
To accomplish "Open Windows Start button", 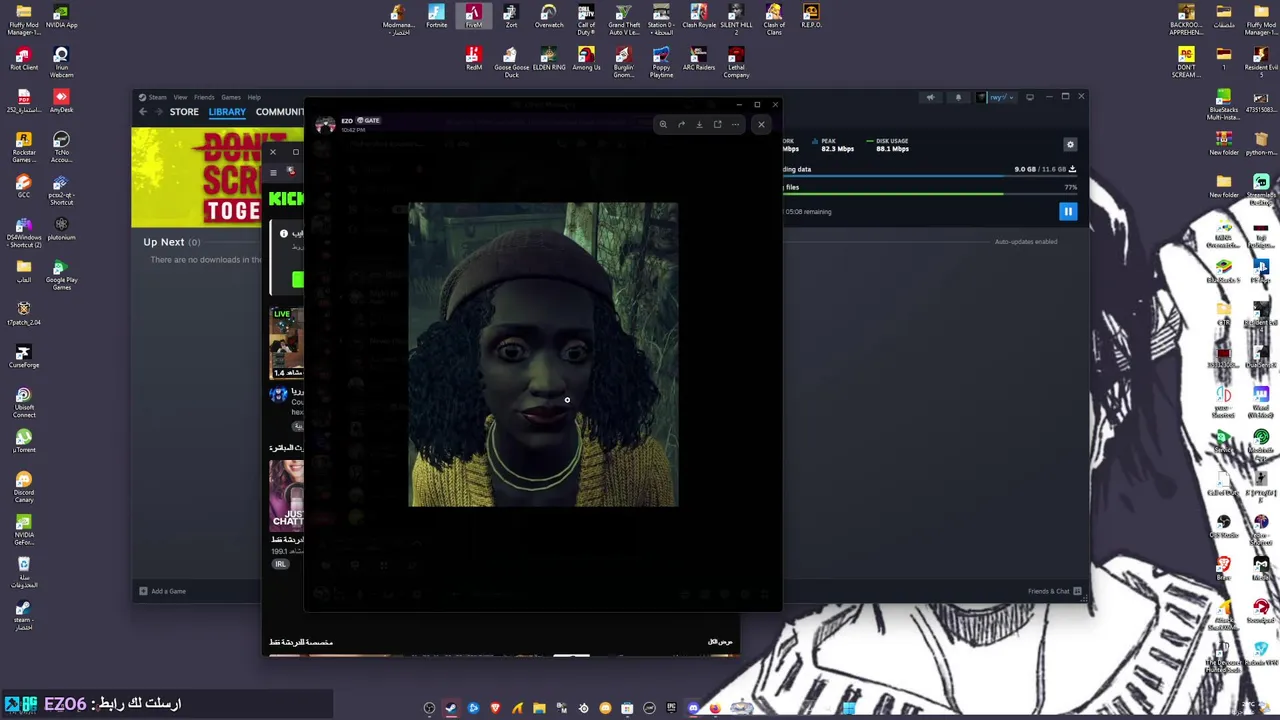I will tap(849, 708).
